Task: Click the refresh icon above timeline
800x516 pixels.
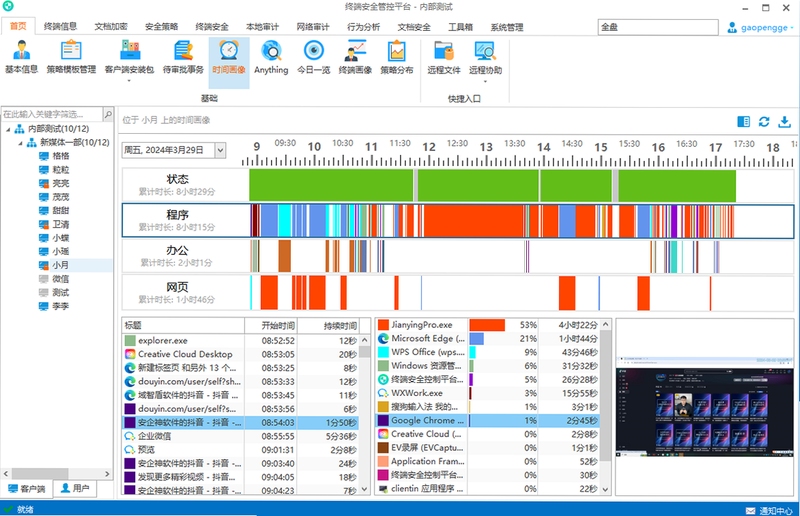Action: tap(764, 121)
